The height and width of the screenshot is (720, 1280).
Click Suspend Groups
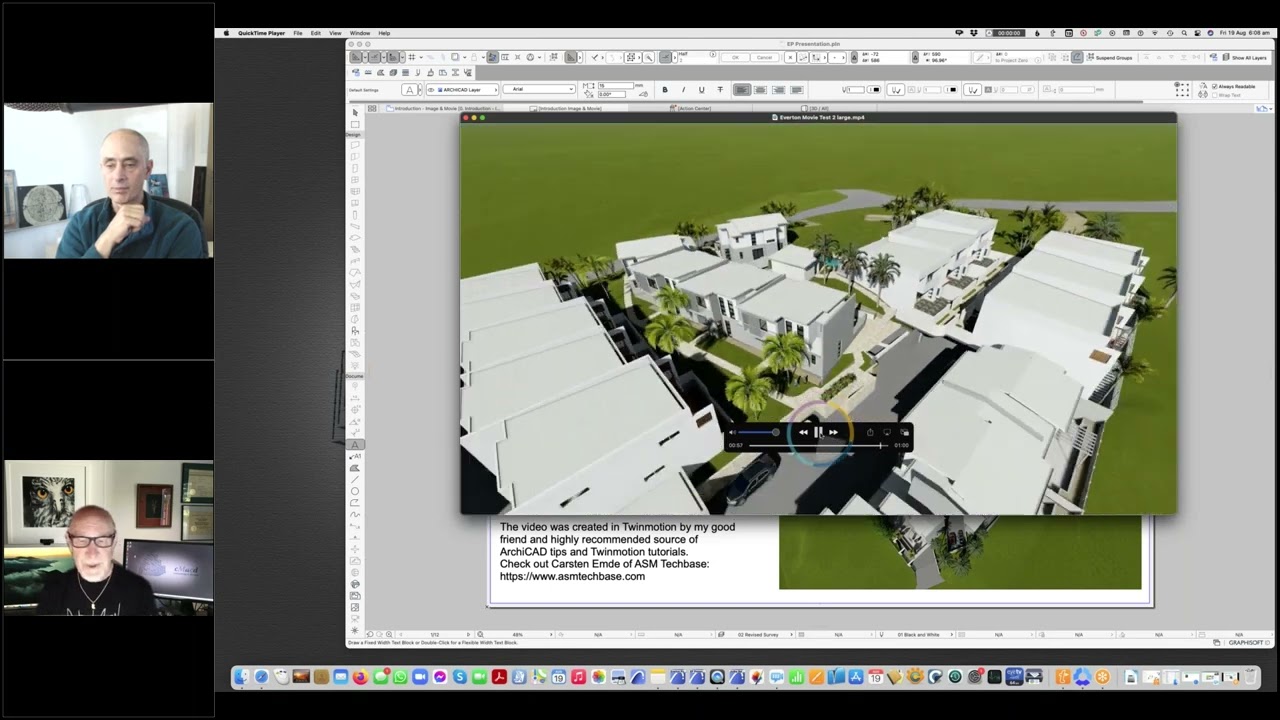pos(1108,58)
